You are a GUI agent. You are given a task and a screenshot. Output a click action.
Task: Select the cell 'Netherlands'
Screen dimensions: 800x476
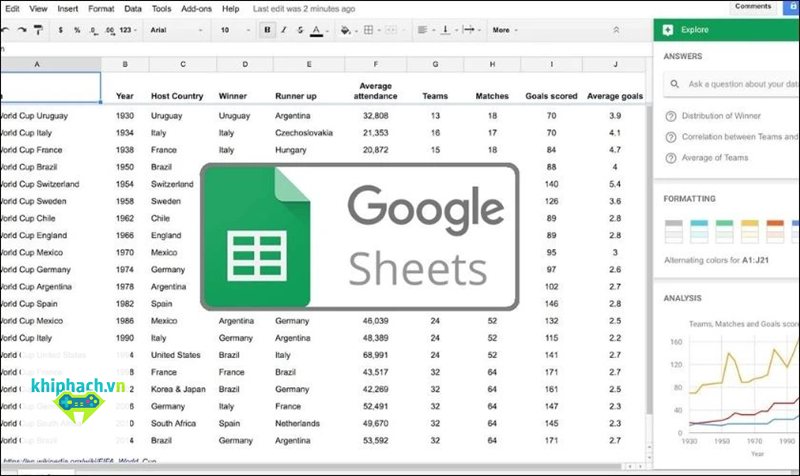coord(297,423)
